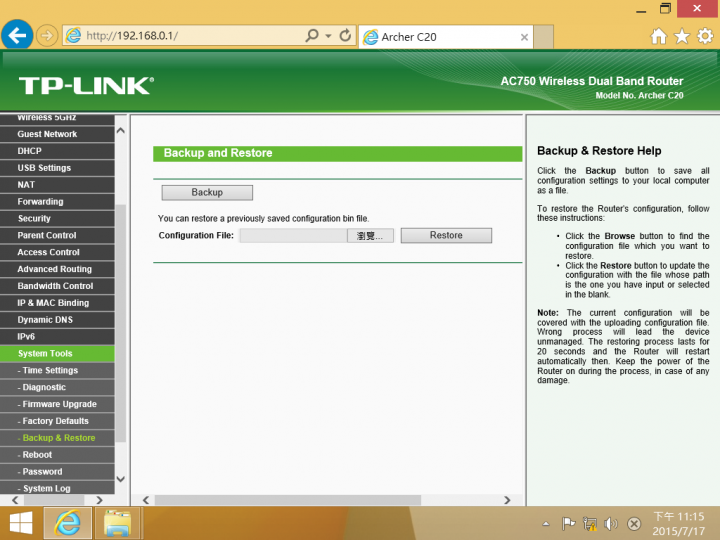The width and height of the screenshot is (720, 540).
Task: Go to Password submenu
Action: [x=57, y=472]
